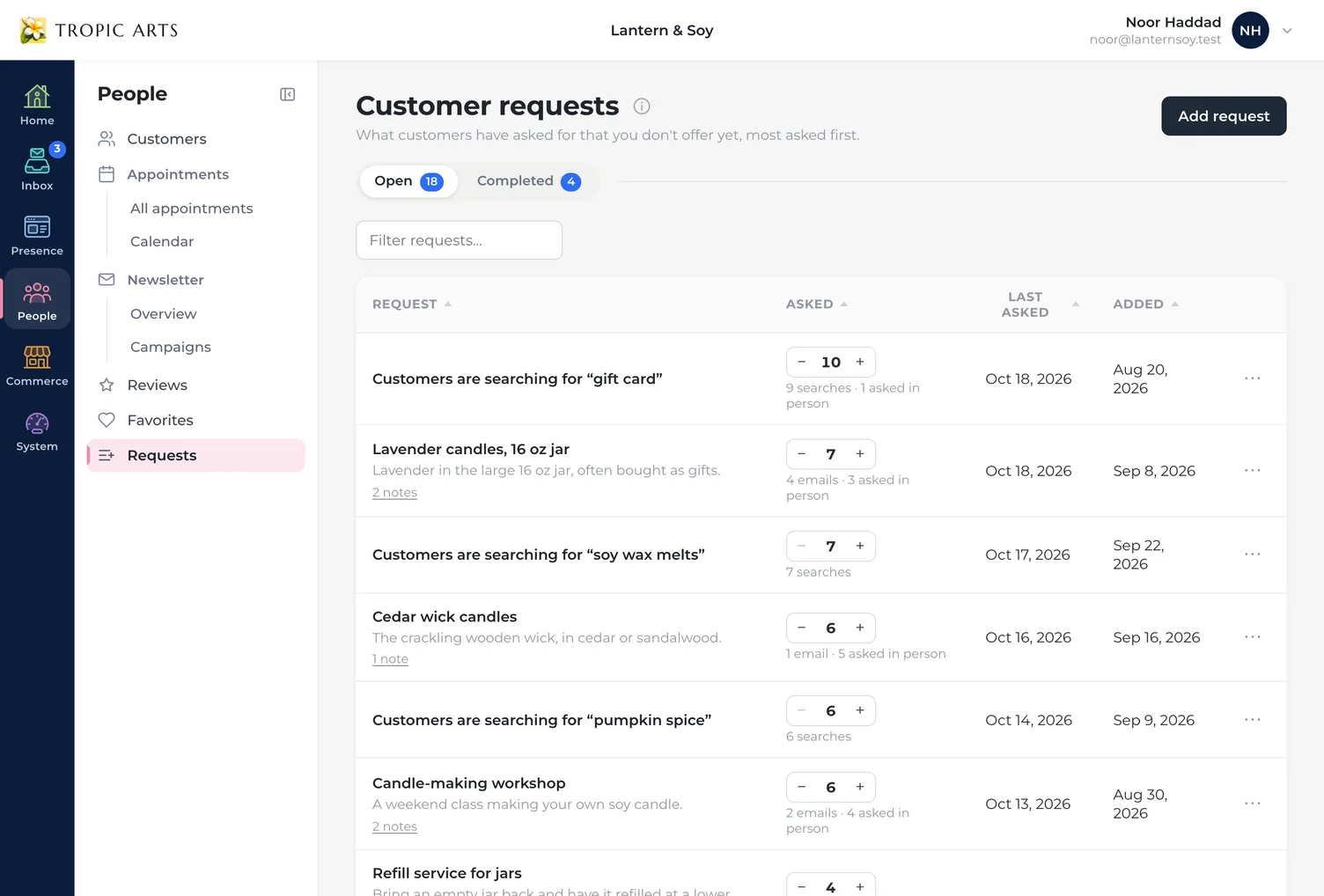
Task: Click the info icon beside Customer requests
Action: (642, 106)
